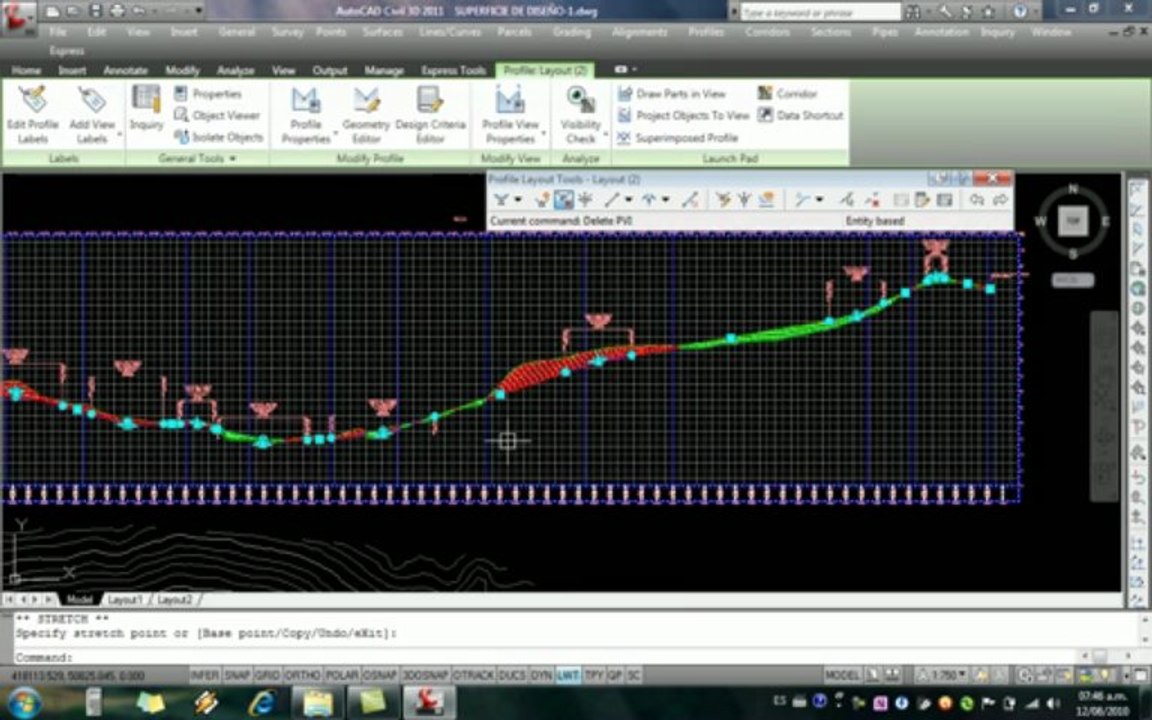The width and height of the screenshot is (1152, 720).
Task: Toggle DYN dynamic input
Action: (541, 675)
